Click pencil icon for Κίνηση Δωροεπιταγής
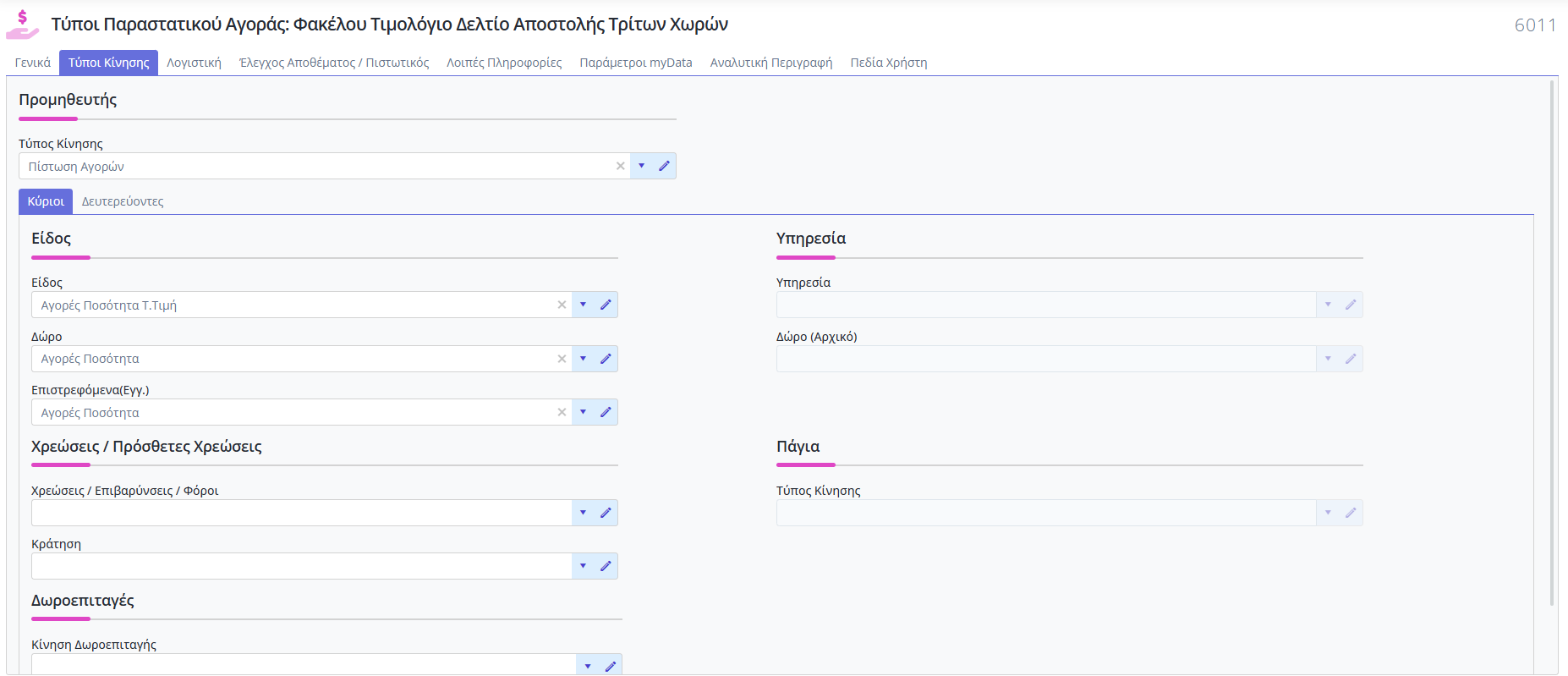 click(610, 666)
